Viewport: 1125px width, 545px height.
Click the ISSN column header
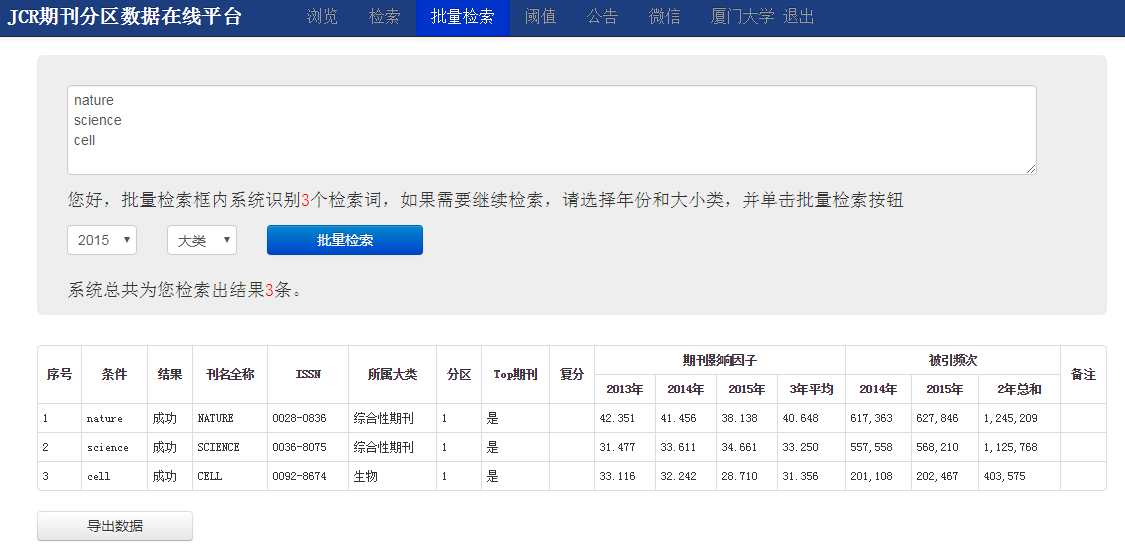click(308, 374)
